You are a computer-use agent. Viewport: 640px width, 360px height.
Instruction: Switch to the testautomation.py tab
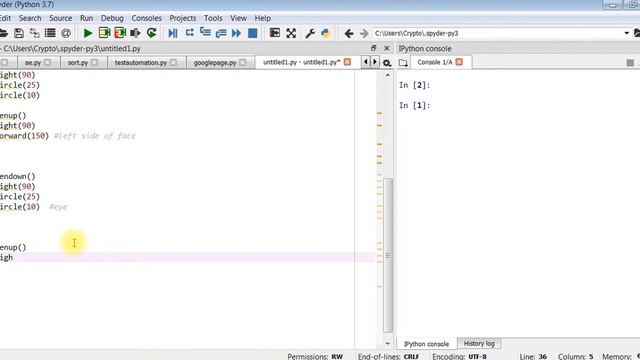tap(141, 62)
